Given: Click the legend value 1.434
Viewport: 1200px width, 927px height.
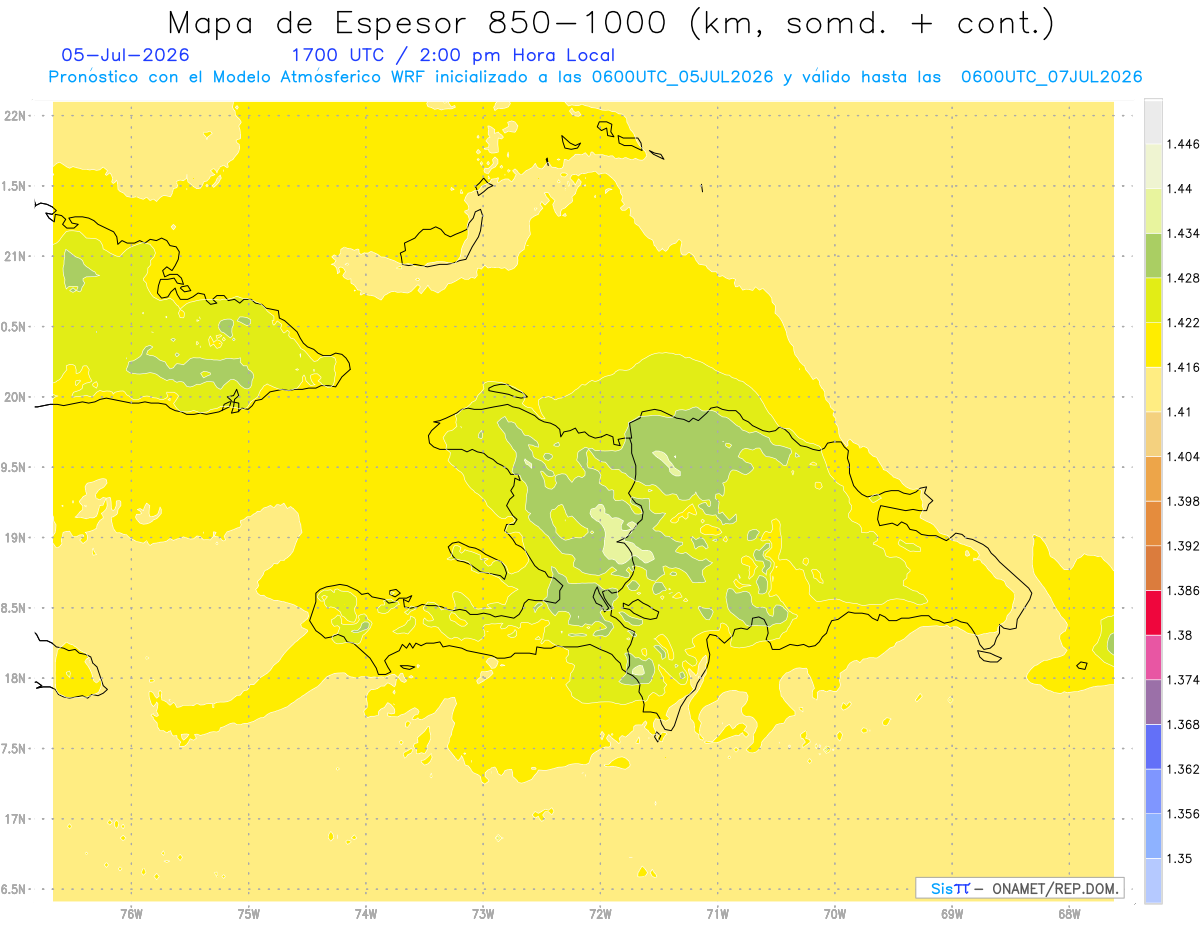Looking at the screenshot, I should coord(1183,233).
